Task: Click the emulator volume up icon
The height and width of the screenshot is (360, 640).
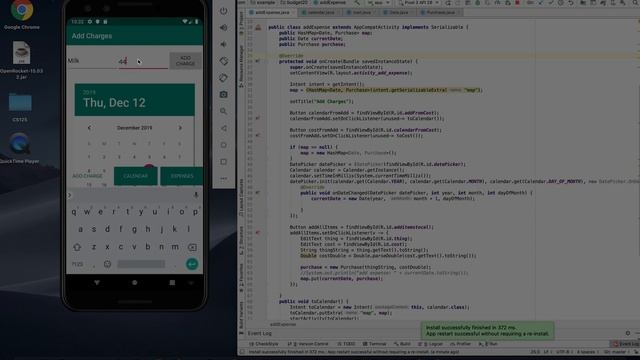Action: (223, 28)
